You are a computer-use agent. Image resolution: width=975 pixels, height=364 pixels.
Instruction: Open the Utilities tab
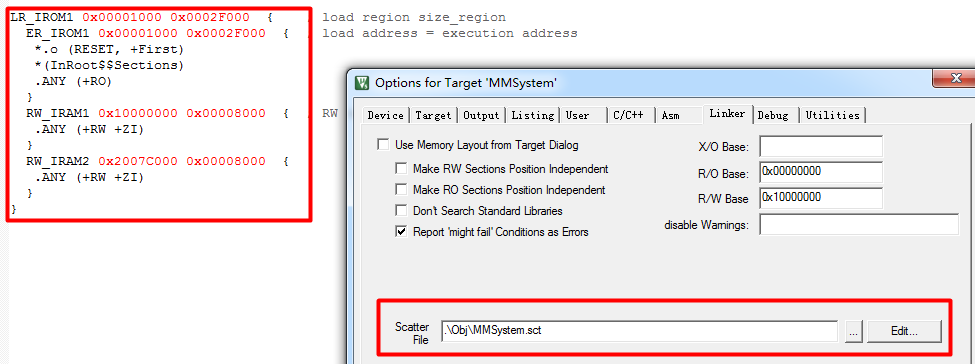pos(833,115)
